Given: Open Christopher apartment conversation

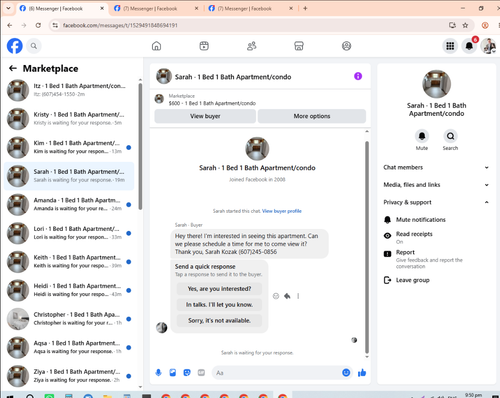Looking at the screenshot, I should pyautogui.click(x=69, y=319).
